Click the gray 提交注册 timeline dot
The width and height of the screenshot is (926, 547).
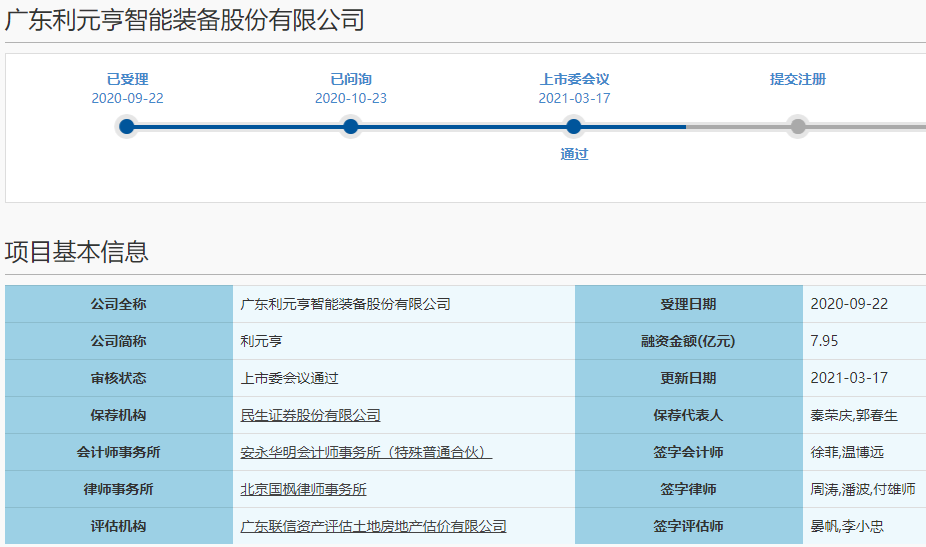[x=797, y=126]
